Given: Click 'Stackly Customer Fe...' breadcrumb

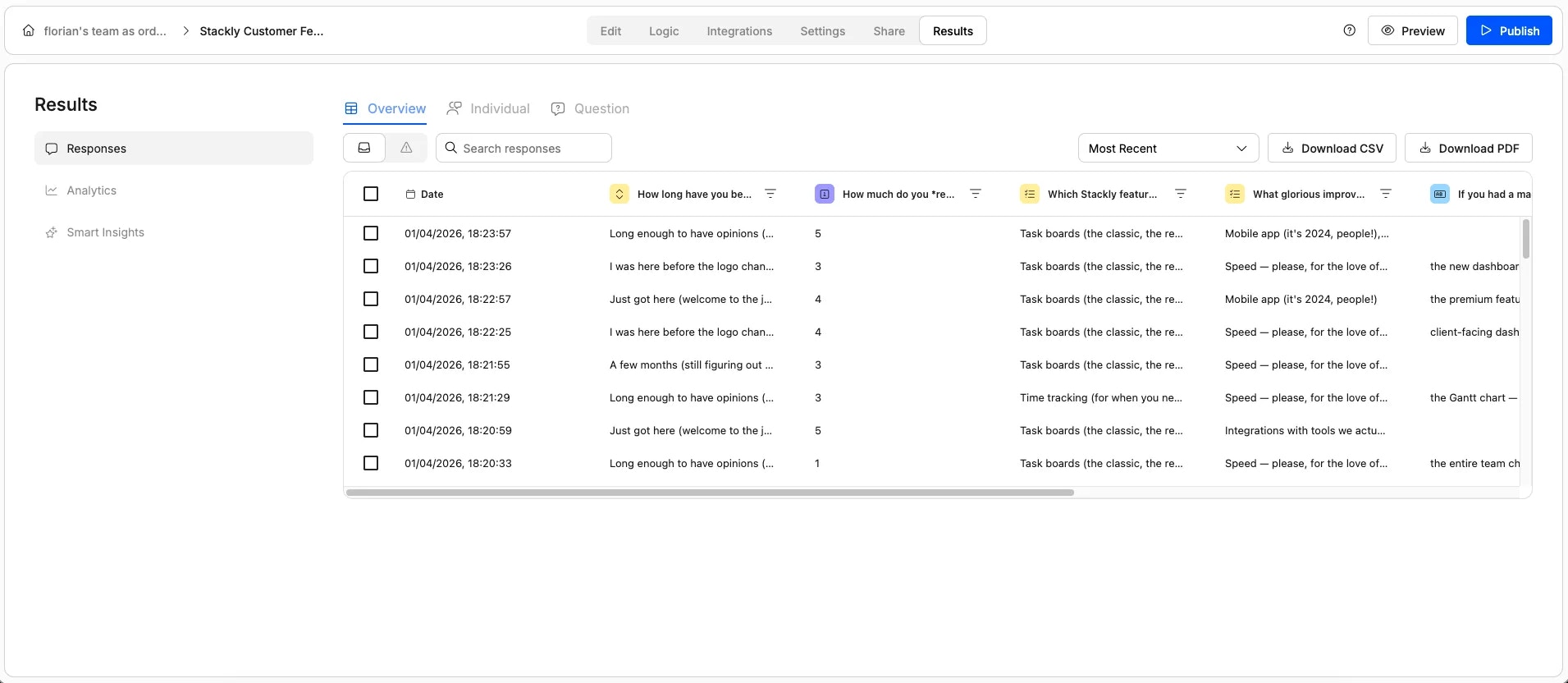Looking at the screenshot, I should click(x=262, y=30).
